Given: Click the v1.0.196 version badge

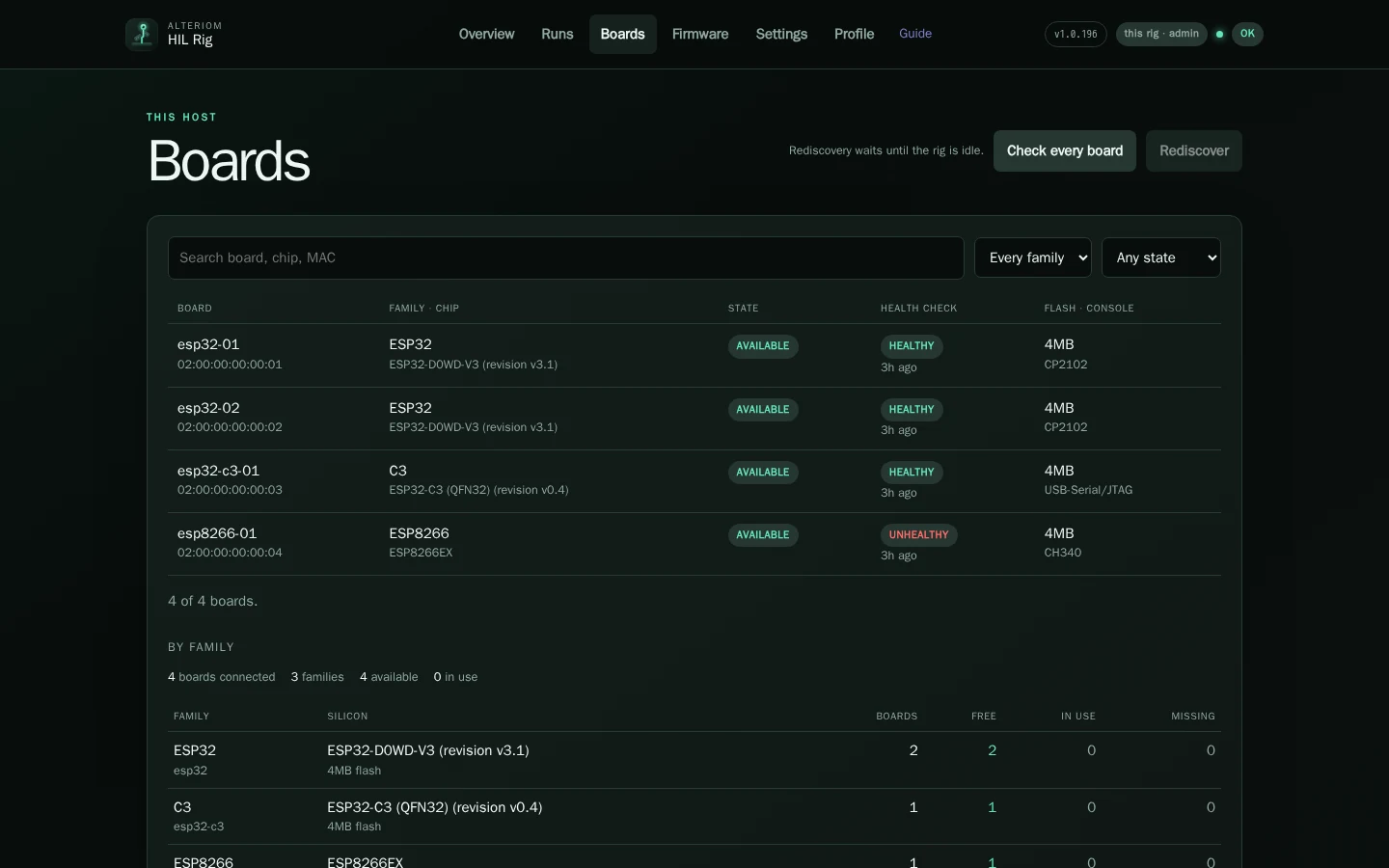Looking at the screenshot, I should pyautogui.click(x=1076, y=34).
